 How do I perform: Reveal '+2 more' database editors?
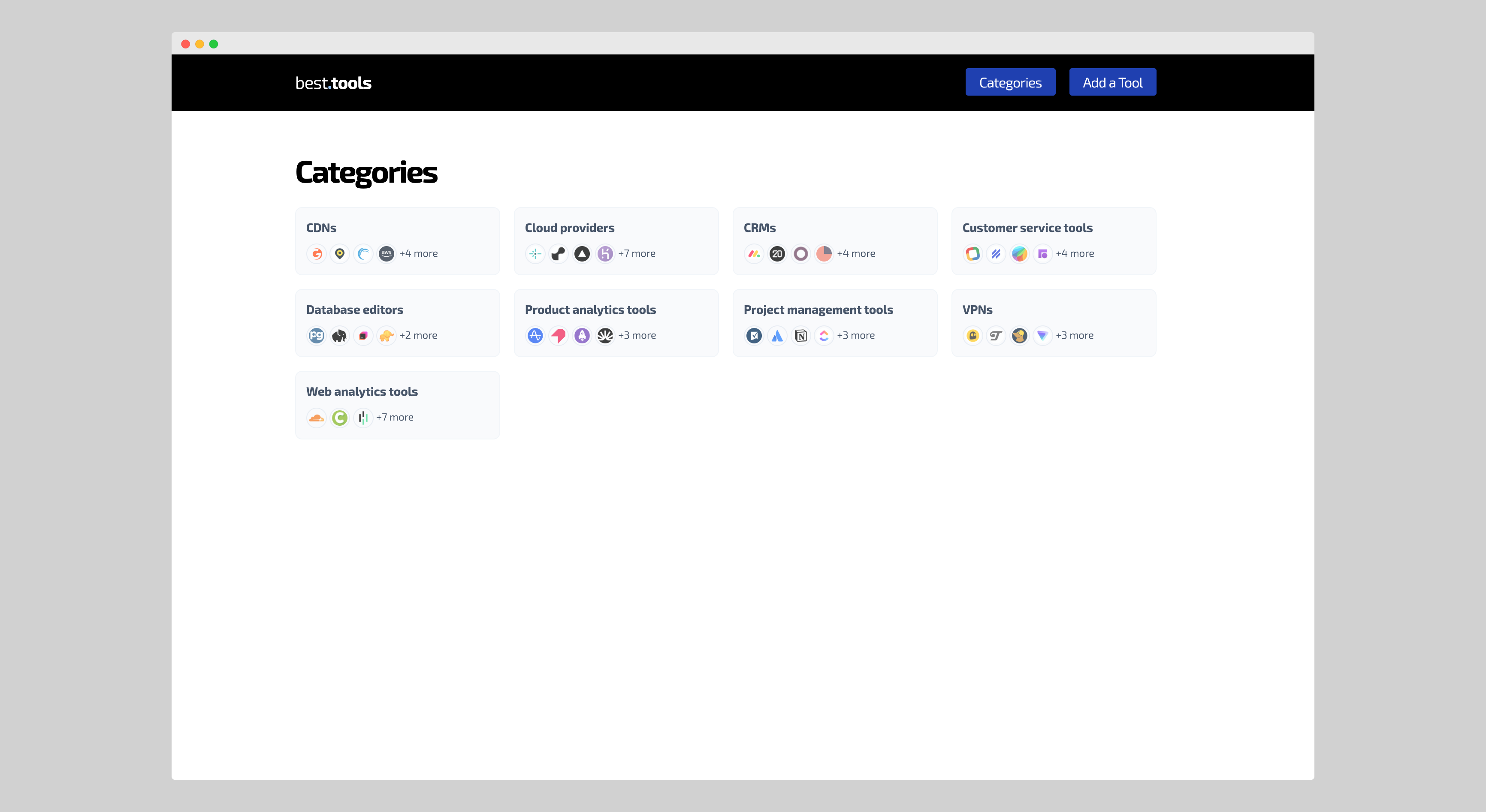[418, 335]
